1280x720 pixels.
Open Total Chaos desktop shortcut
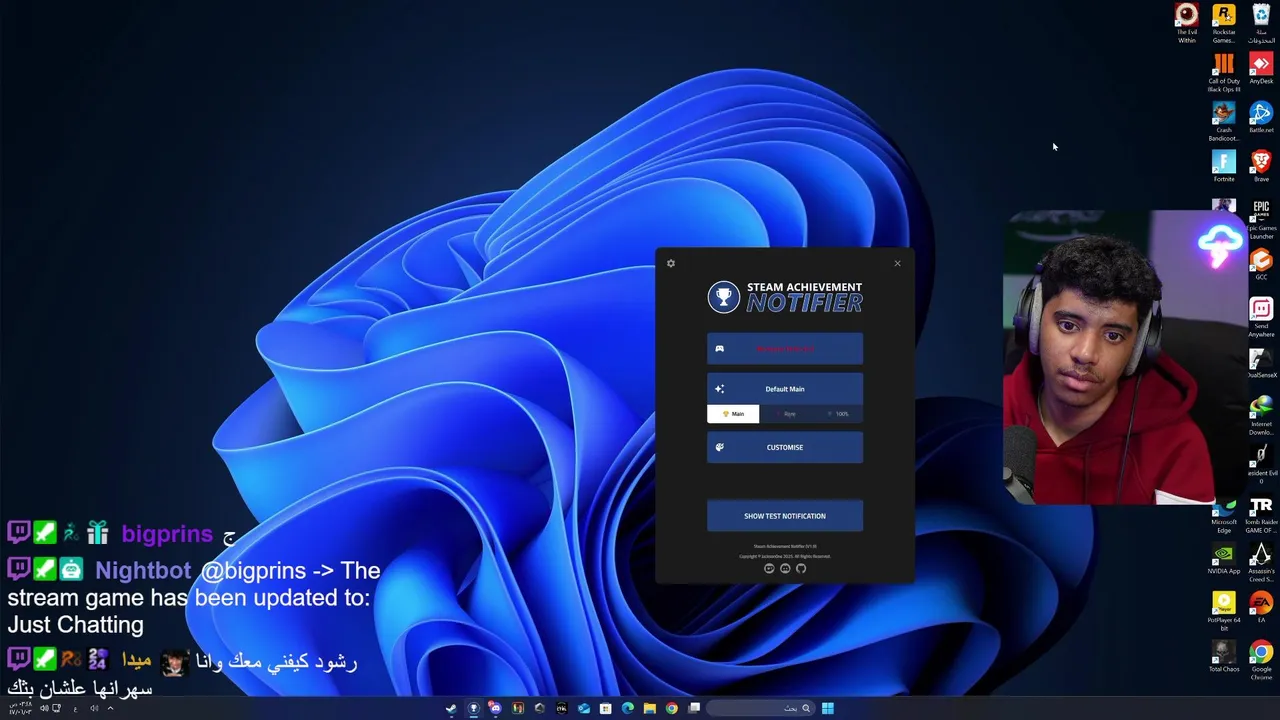(x=1224, y=657)
